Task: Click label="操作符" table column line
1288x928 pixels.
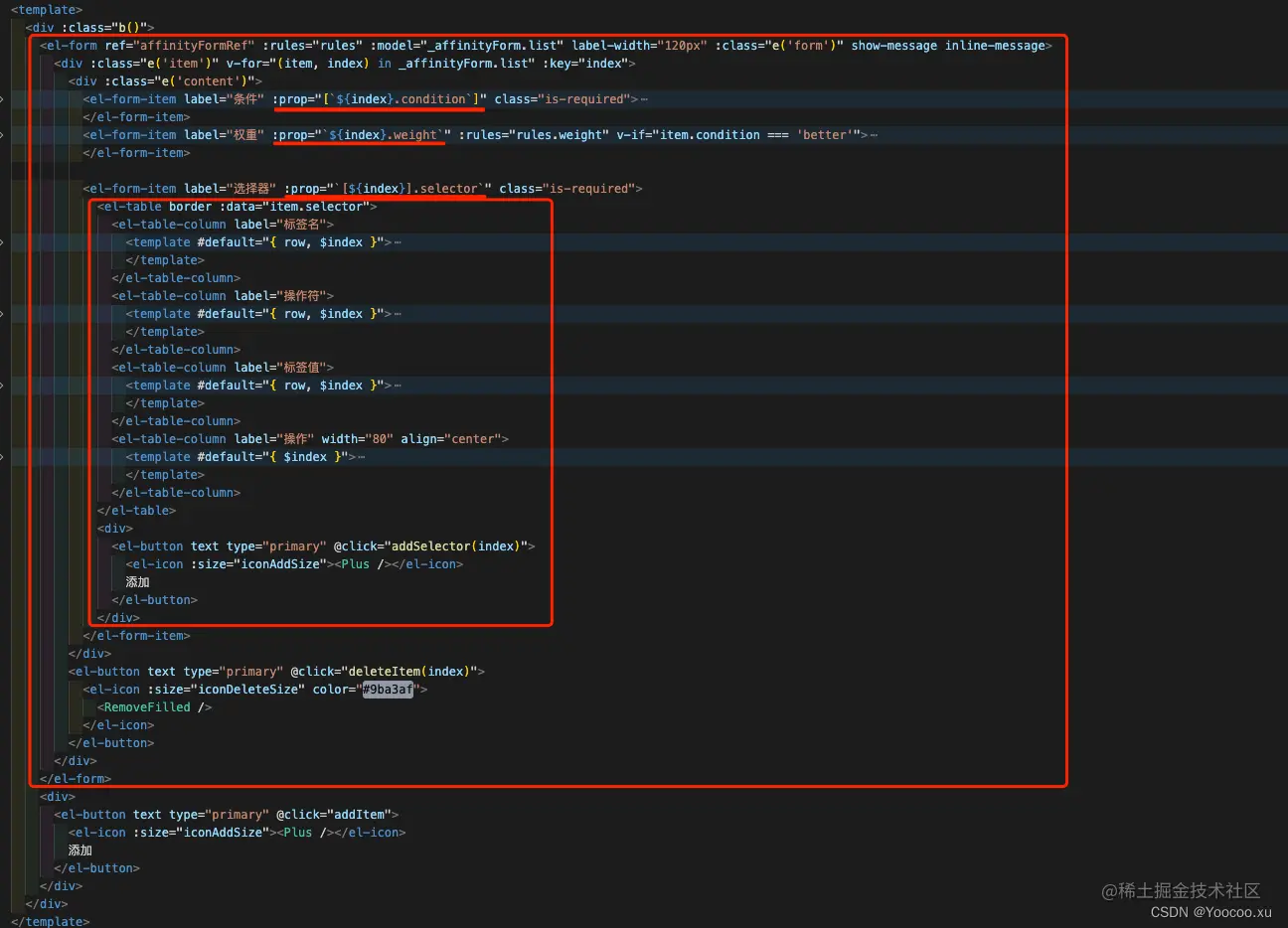Action: [x=223, y=296]
